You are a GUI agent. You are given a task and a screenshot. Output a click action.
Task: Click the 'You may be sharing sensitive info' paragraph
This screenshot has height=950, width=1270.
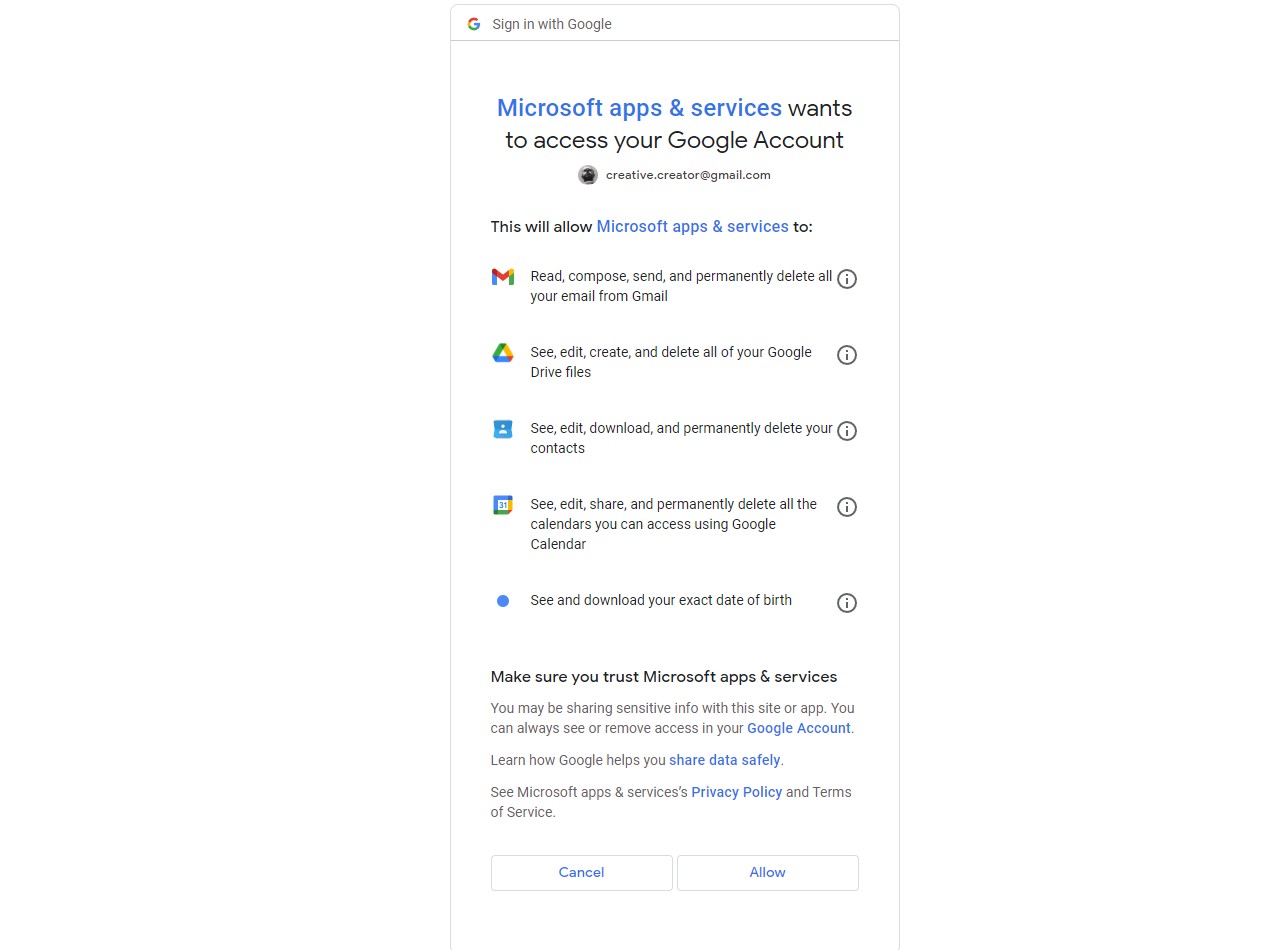(673, 718)
